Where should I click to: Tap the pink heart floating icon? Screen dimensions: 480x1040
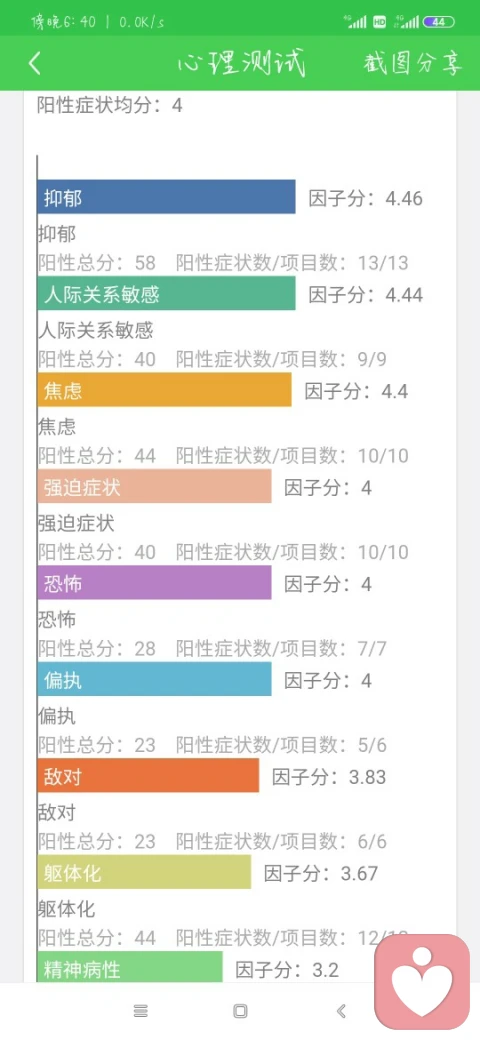tap(422, 982)
